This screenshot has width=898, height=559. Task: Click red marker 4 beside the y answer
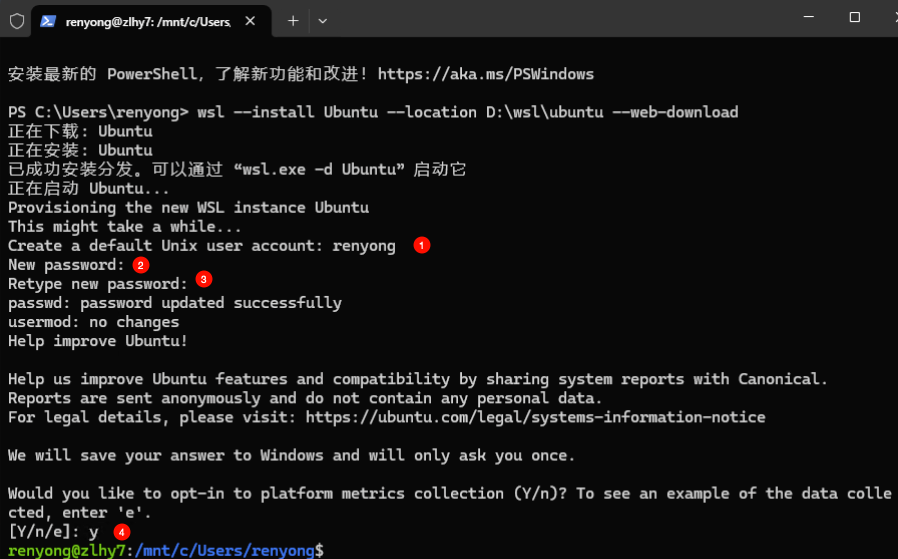[x=121, y=532]
